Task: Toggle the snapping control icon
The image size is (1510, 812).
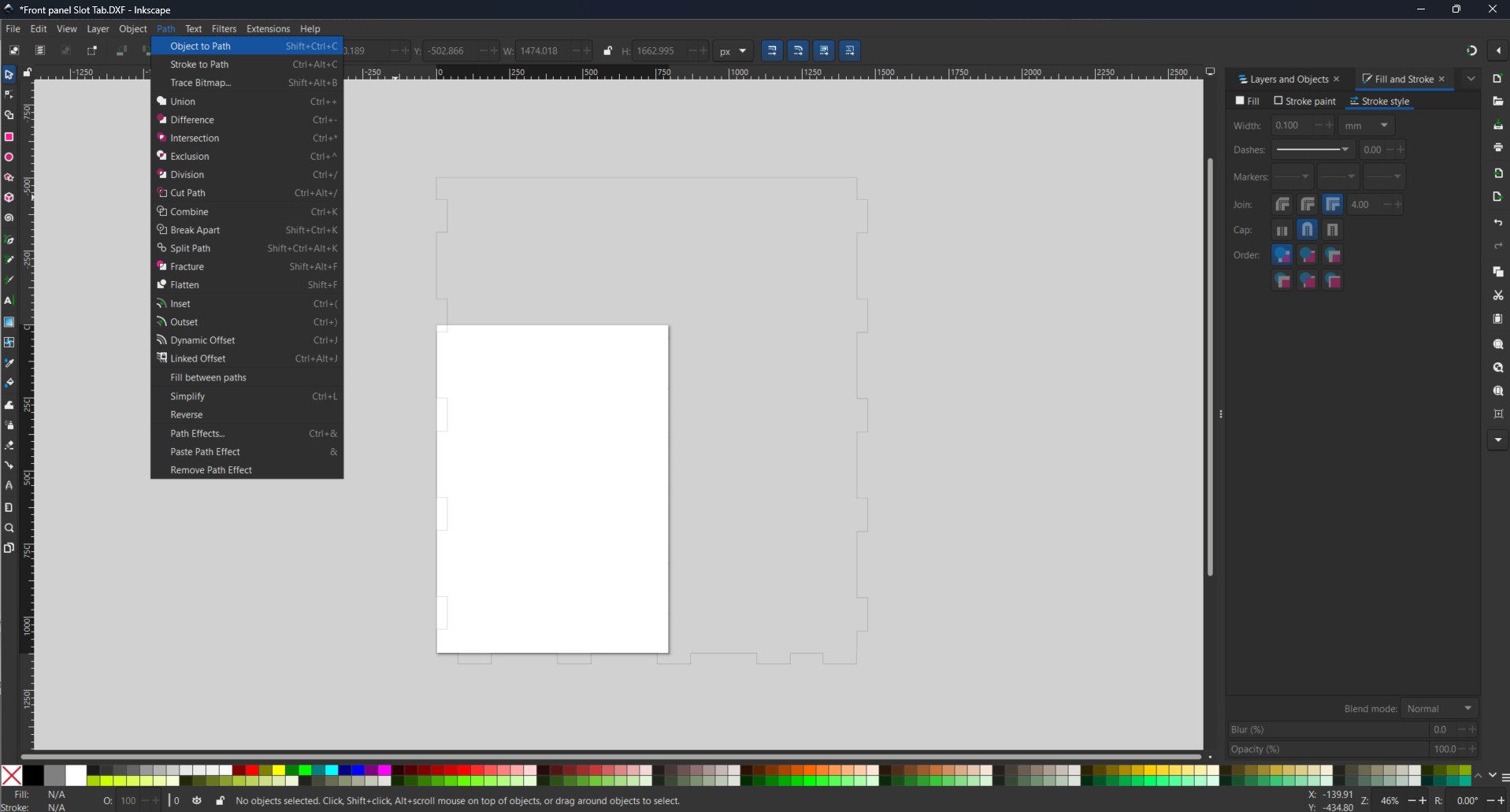Action: [x=1471, y=51]
